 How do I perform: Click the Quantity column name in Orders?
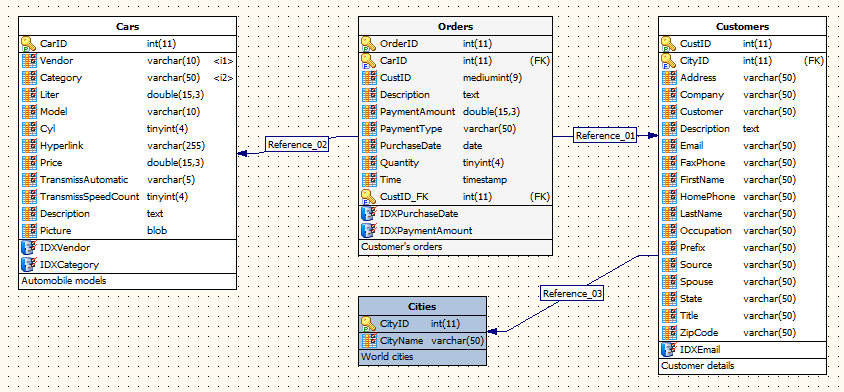[399, 163]
